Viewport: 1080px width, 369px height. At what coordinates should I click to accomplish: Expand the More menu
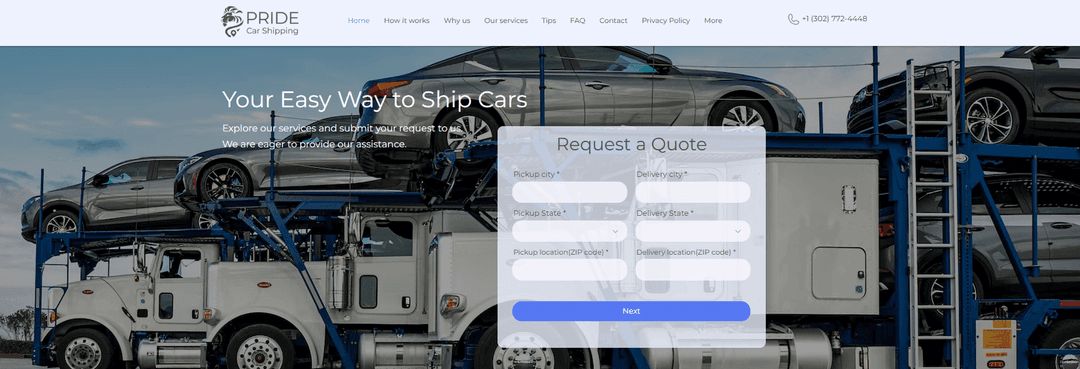point(713,21)
